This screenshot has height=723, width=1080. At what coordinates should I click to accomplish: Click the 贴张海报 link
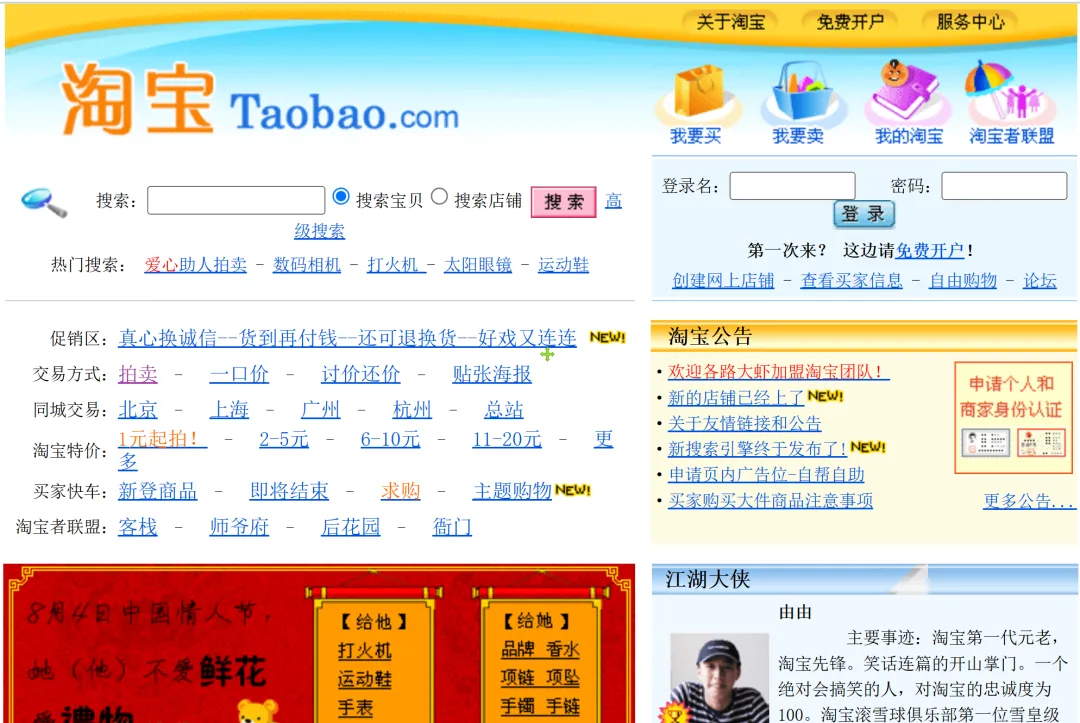[x=492, y=374]
